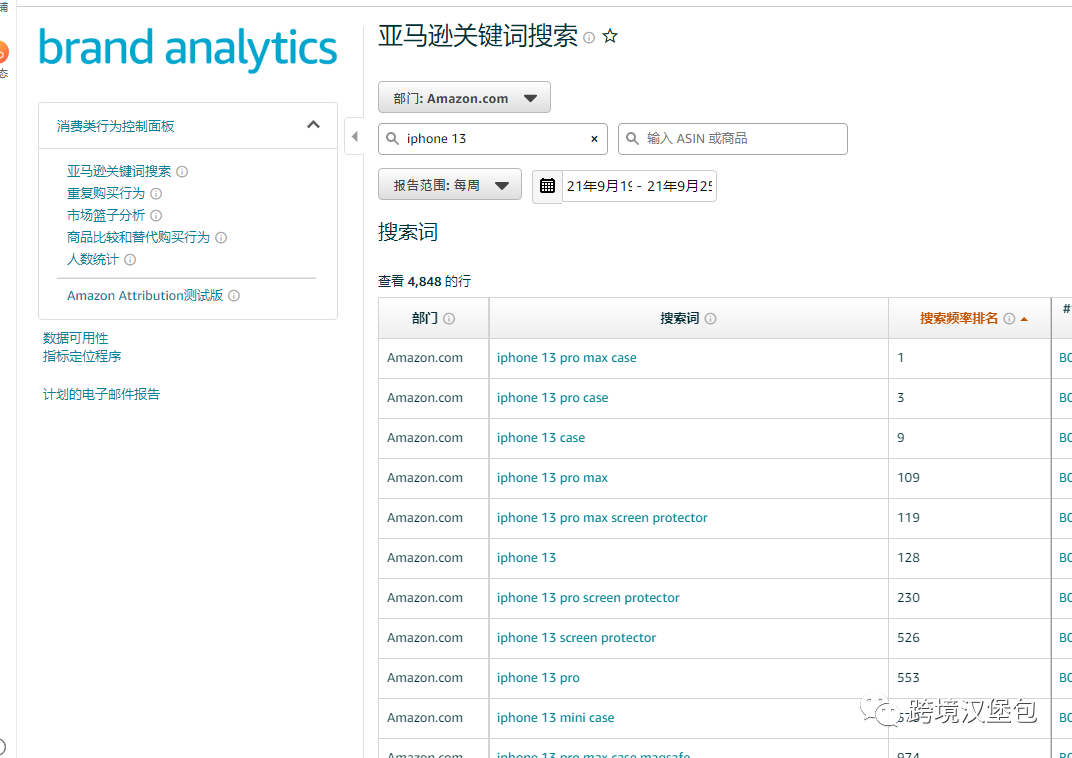The width and height of the screenshot is (1072, 758).
Task: Open the 部门: Amazon.com dropdown
Action: coord(463,96)
